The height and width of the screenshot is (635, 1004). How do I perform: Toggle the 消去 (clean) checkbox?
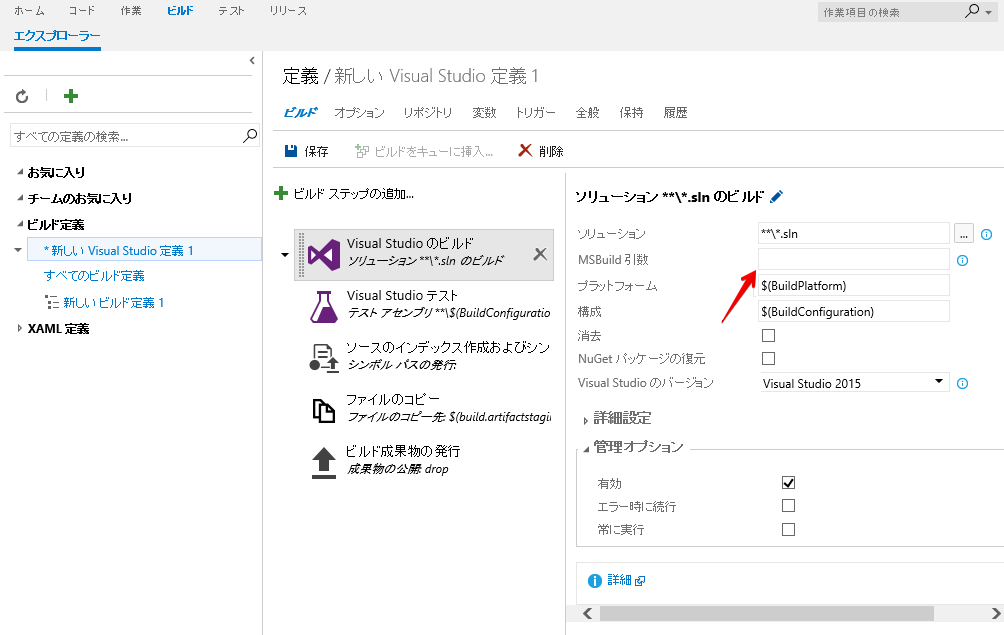768,335
